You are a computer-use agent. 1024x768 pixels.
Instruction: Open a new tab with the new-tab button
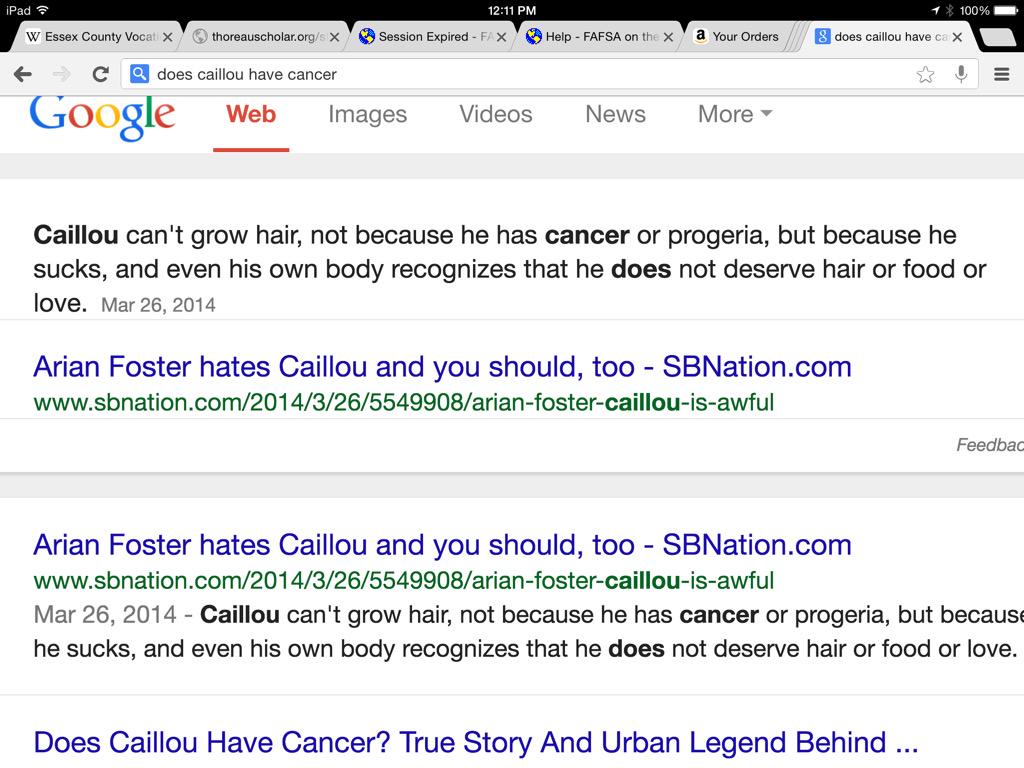997,37
